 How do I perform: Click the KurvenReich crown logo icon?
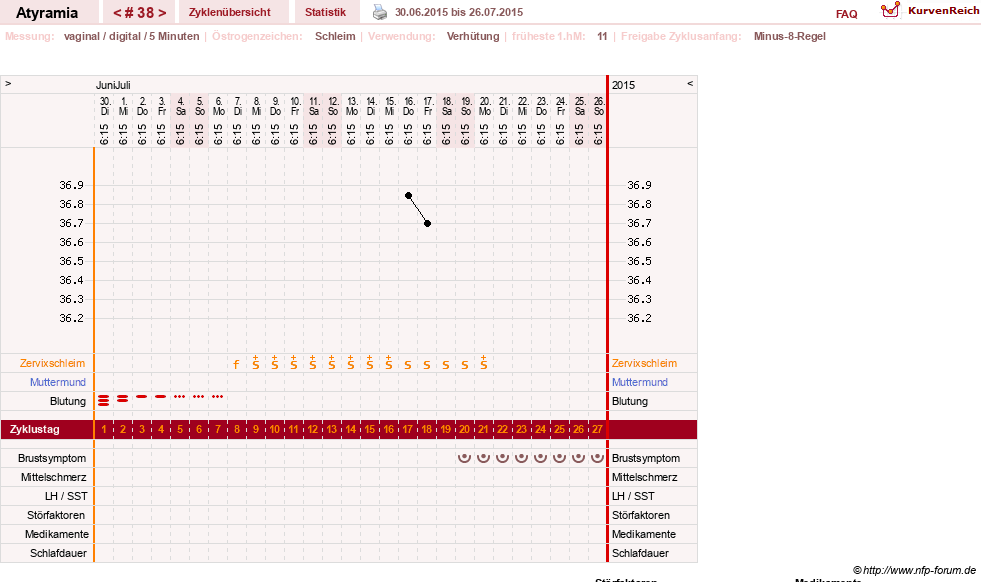[890, 11]
